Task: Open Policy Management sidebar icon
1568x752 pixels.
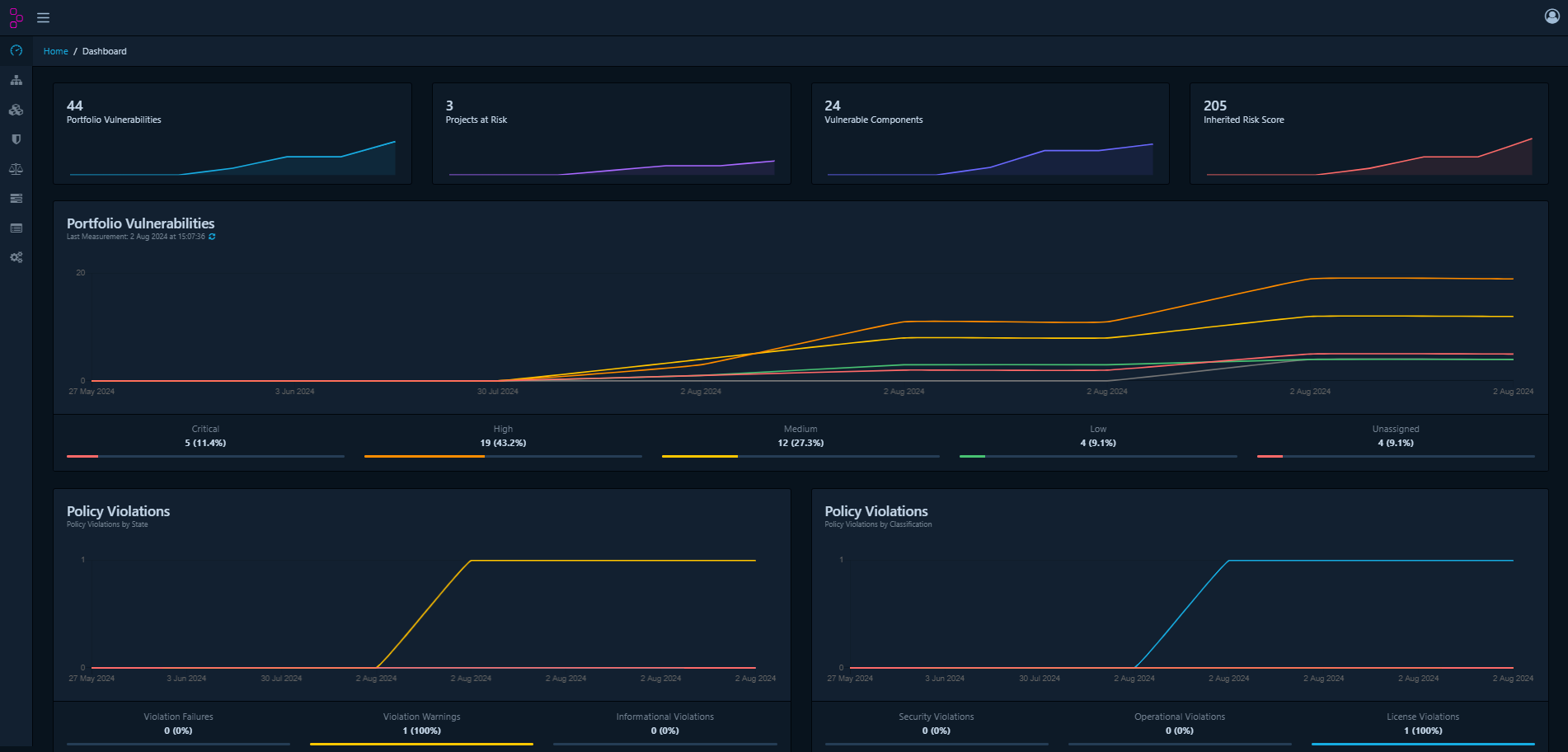Action: click(x=16, y=228)
